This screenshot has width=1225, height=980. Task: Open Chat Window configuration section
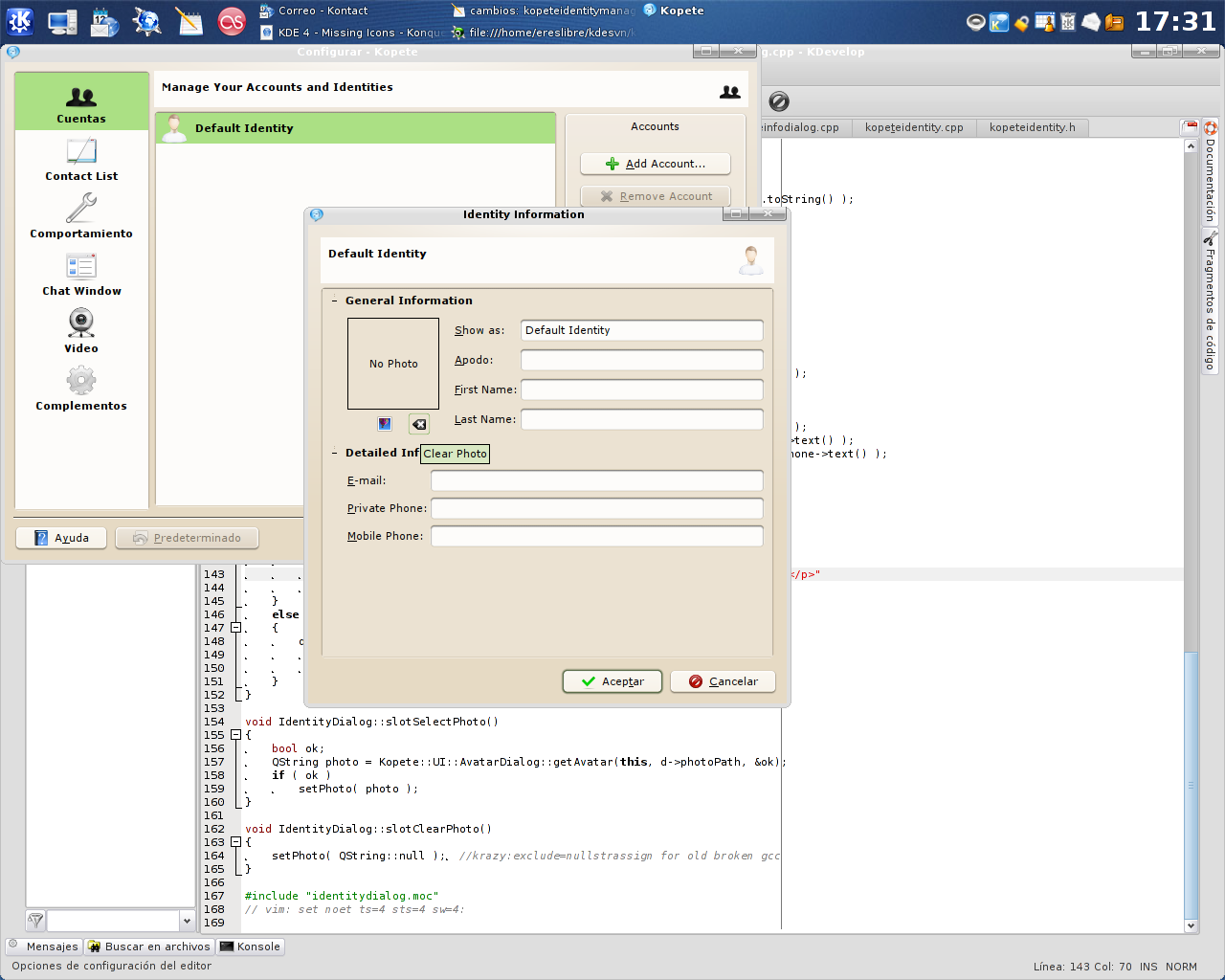click(81, 275)
